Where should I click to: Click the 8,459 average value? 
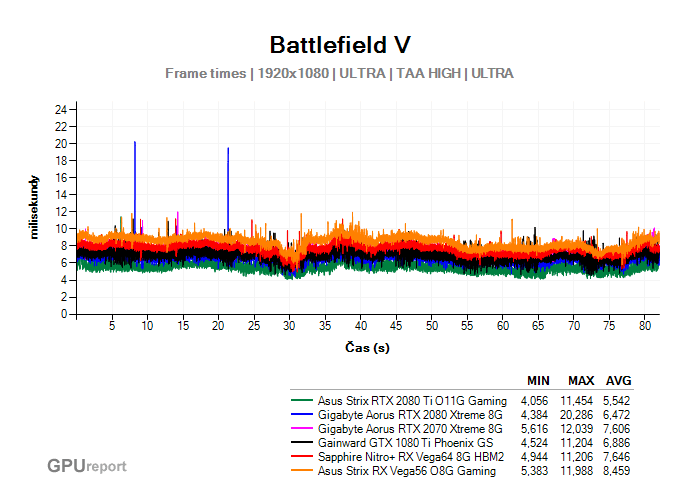(616, 471)
